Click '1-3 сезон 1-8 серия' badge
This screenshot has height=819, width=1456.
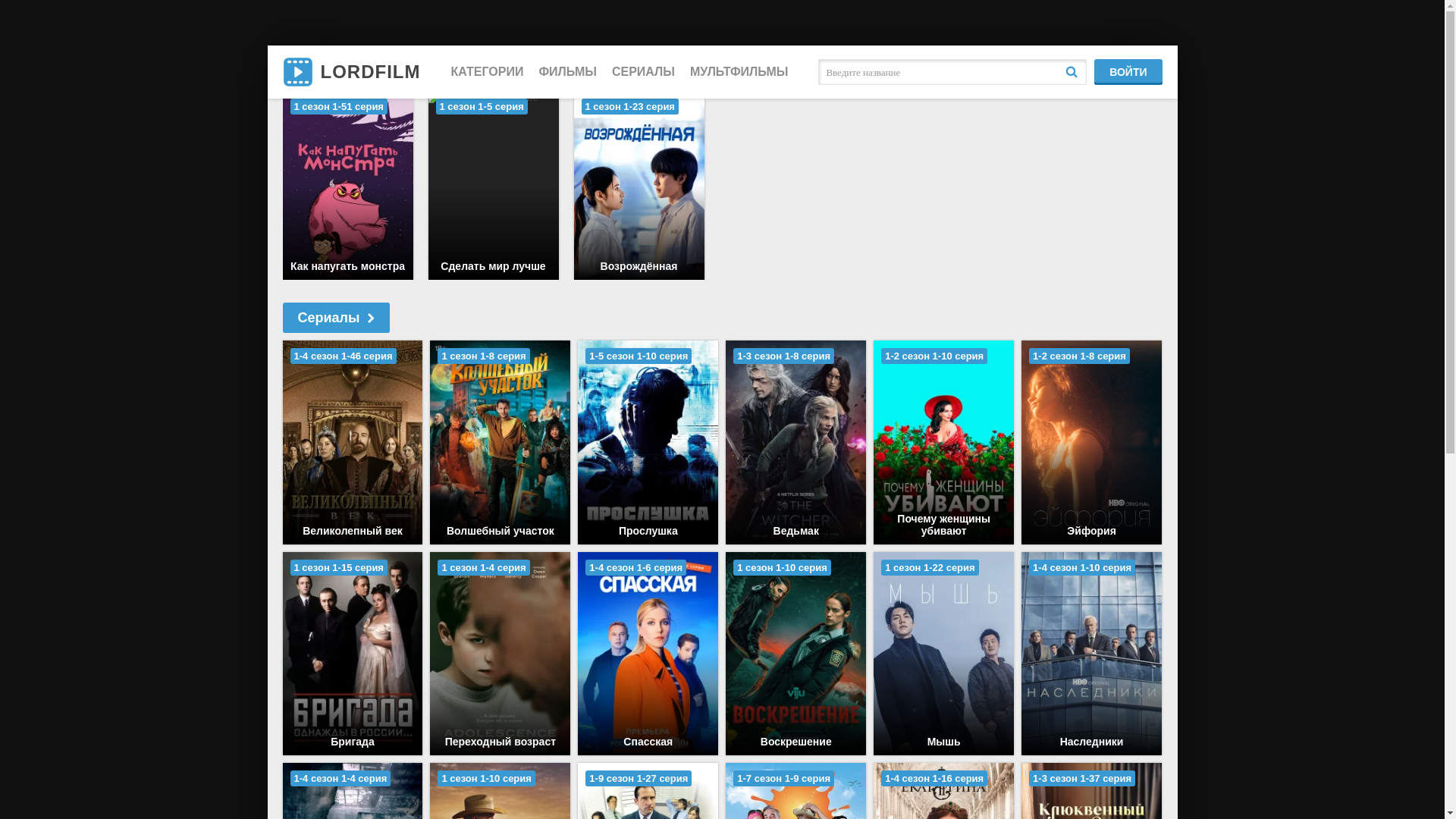(x=783, y=356)
